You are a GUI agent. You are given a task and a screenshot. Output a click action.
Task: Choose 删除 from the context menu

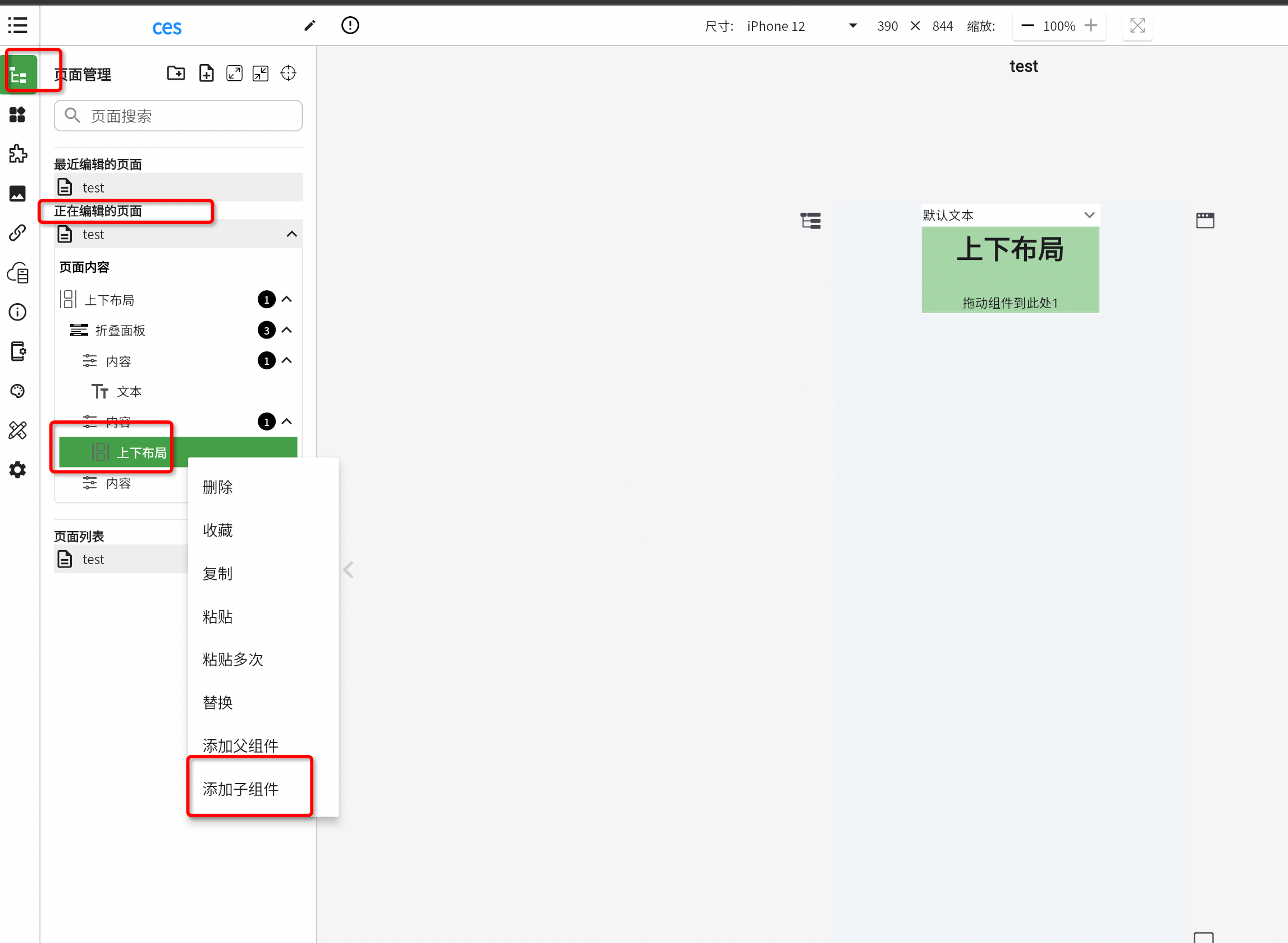pyautogui.click(x=263, y=487)
